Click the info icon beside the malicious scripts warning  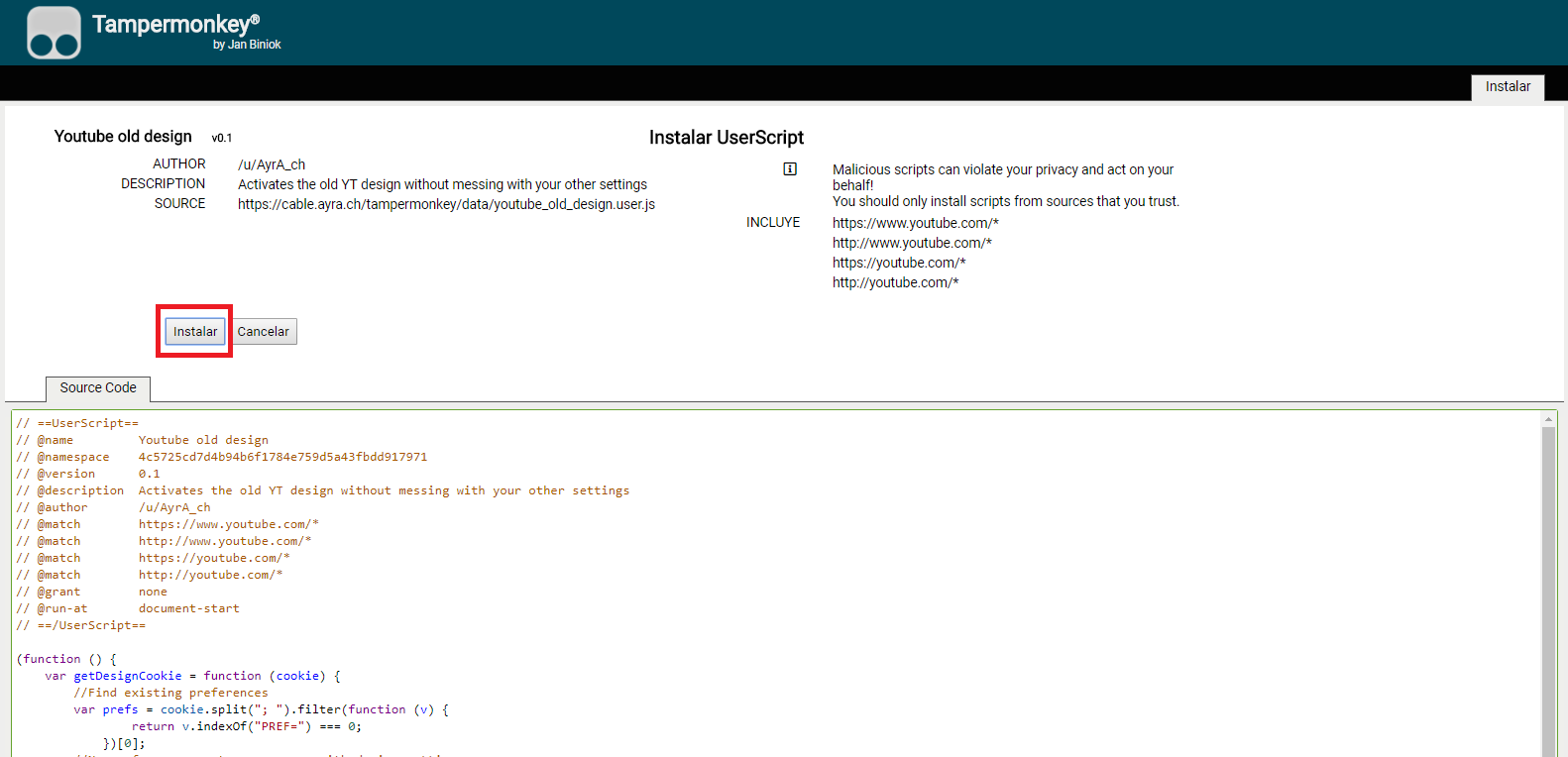[x=790, y=169]
